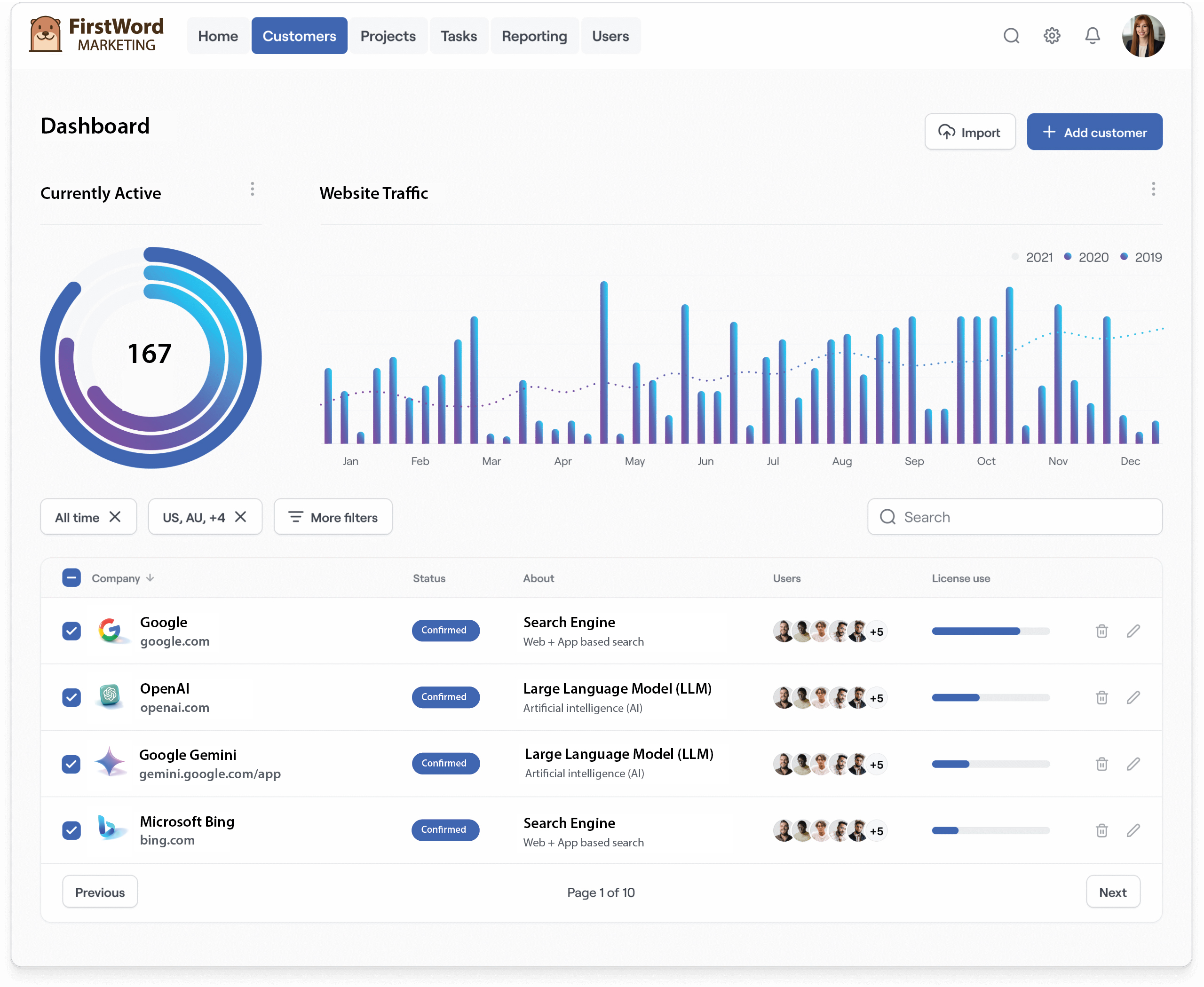Toggle the OpenAI row checkbox
Screen dimensions: 1204x987
[x=71, y=698]
